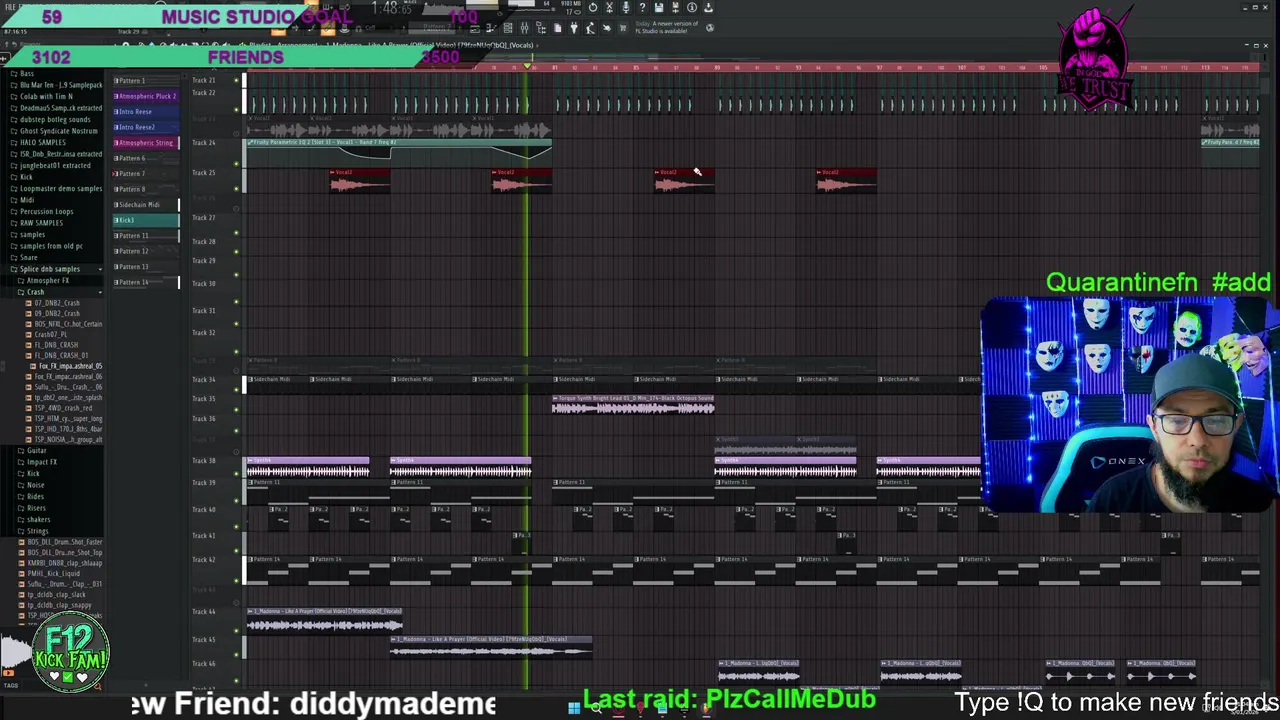Select Kick3 in pattern picker
The image size is (1280, 720).
point(146,220)
